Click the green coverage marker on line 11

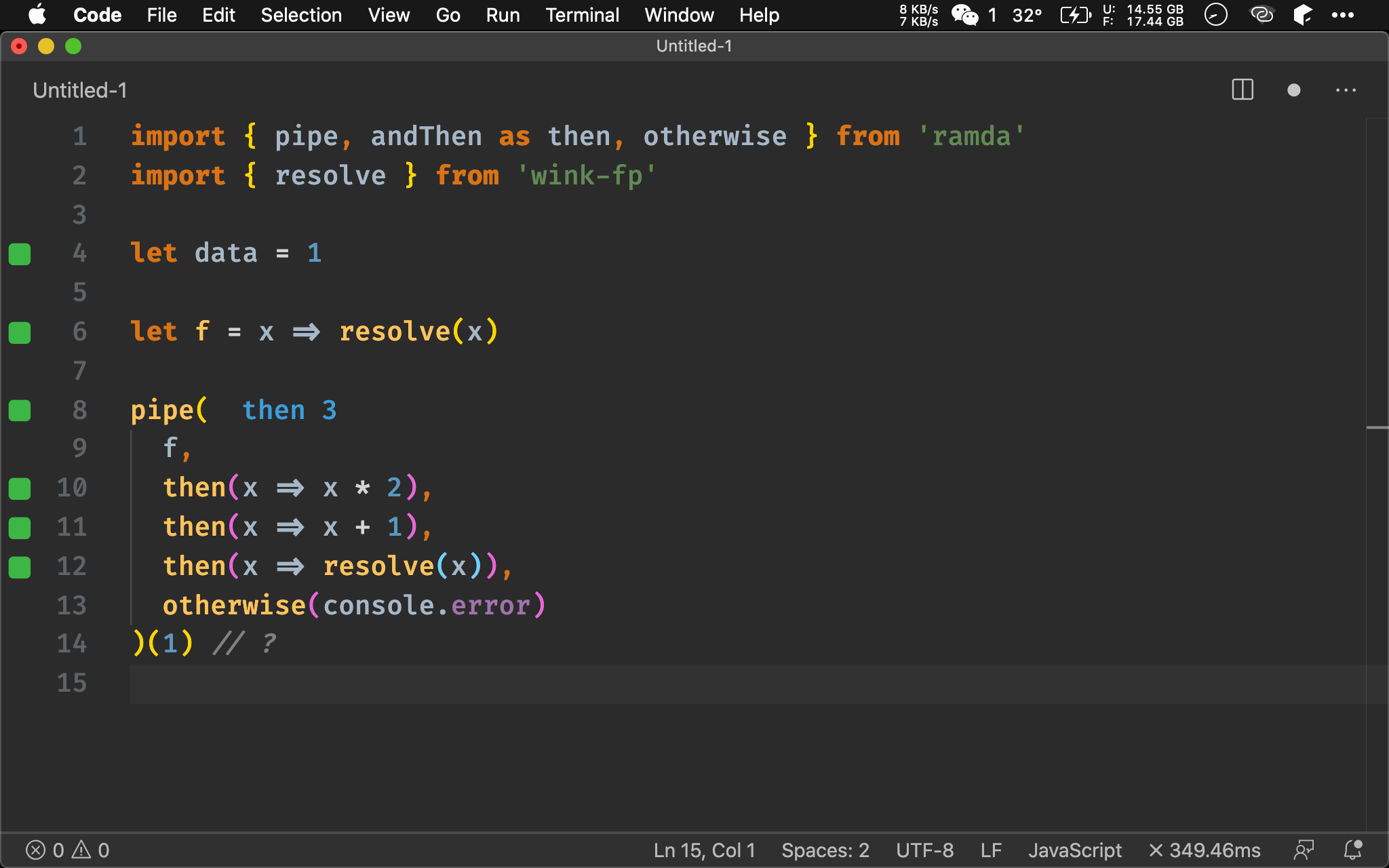coord(20,528)
